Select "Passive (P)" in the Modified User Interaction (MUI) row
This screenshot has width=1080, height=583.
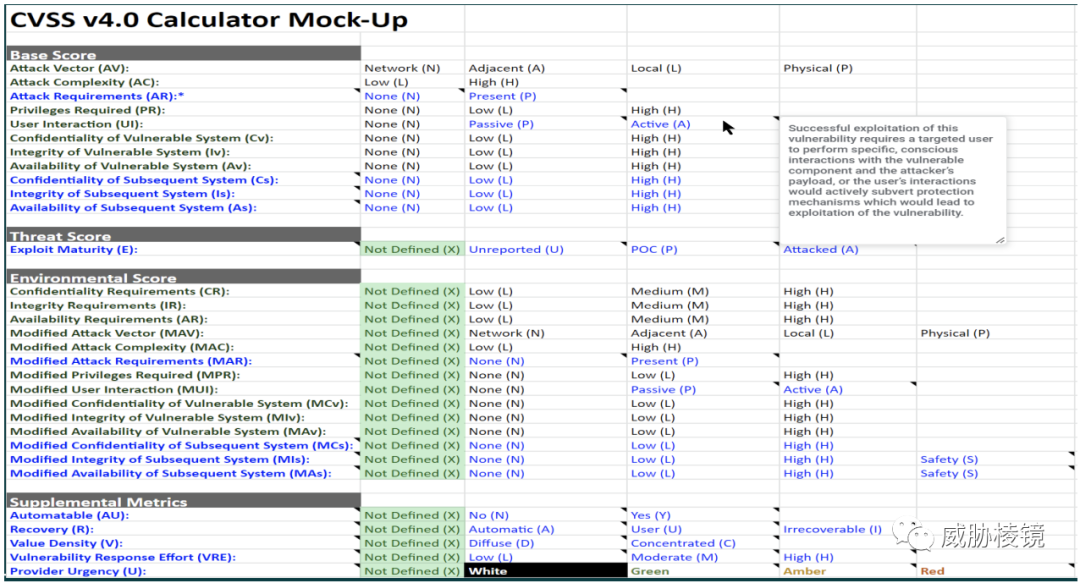pos(663,389)
